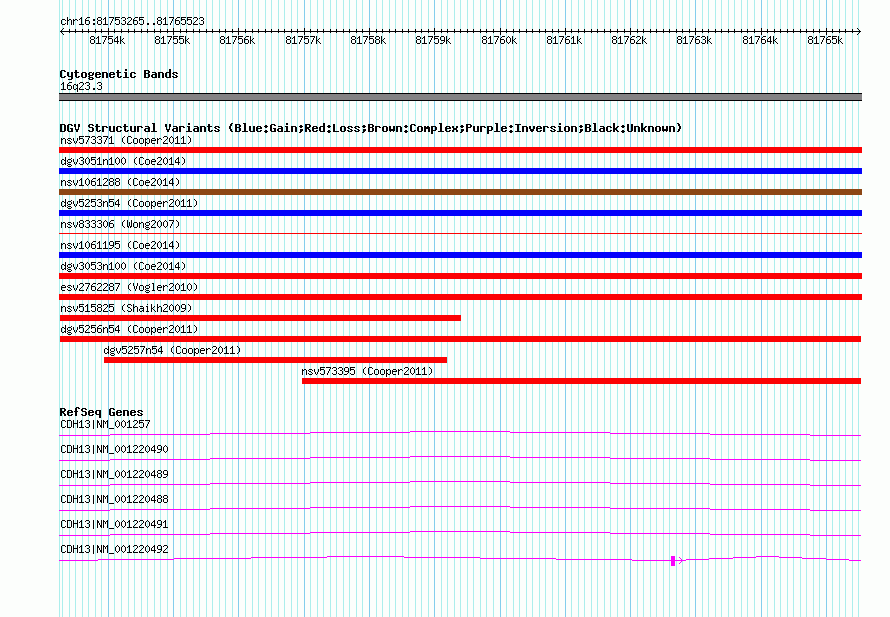
Task: Open the nsv573395 (Cooper2011) variant label
Action: (367, 371)
